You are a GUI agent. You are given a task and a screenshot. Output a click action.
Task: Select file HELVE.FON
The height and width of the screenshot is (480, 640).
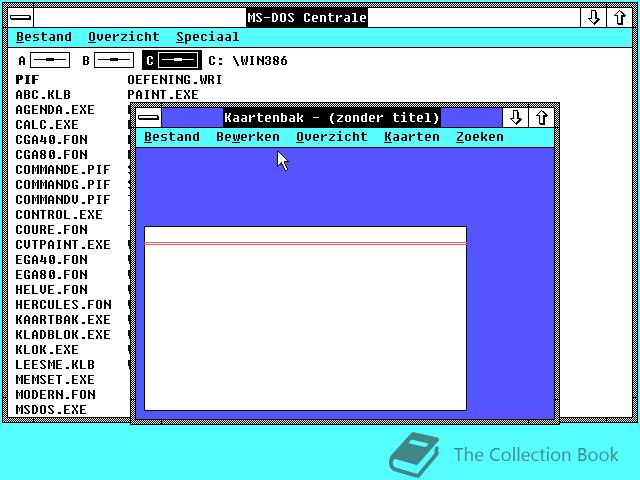[51, 290]
